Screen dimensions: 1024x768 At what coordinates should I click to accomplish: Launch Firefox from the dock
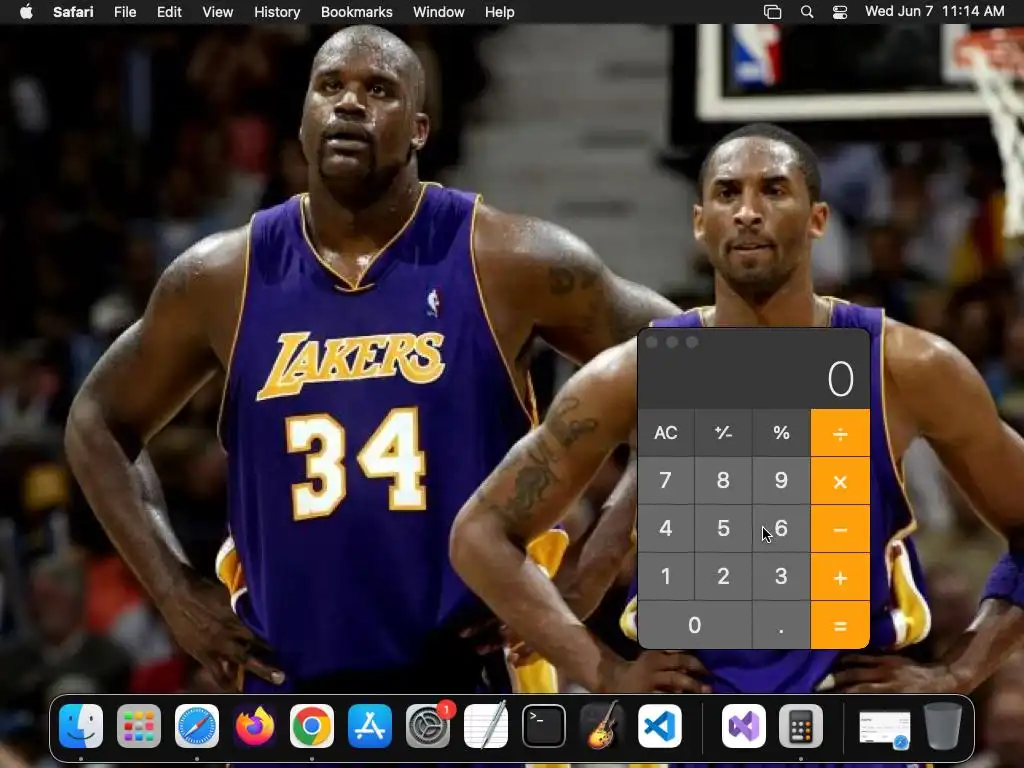254,726
